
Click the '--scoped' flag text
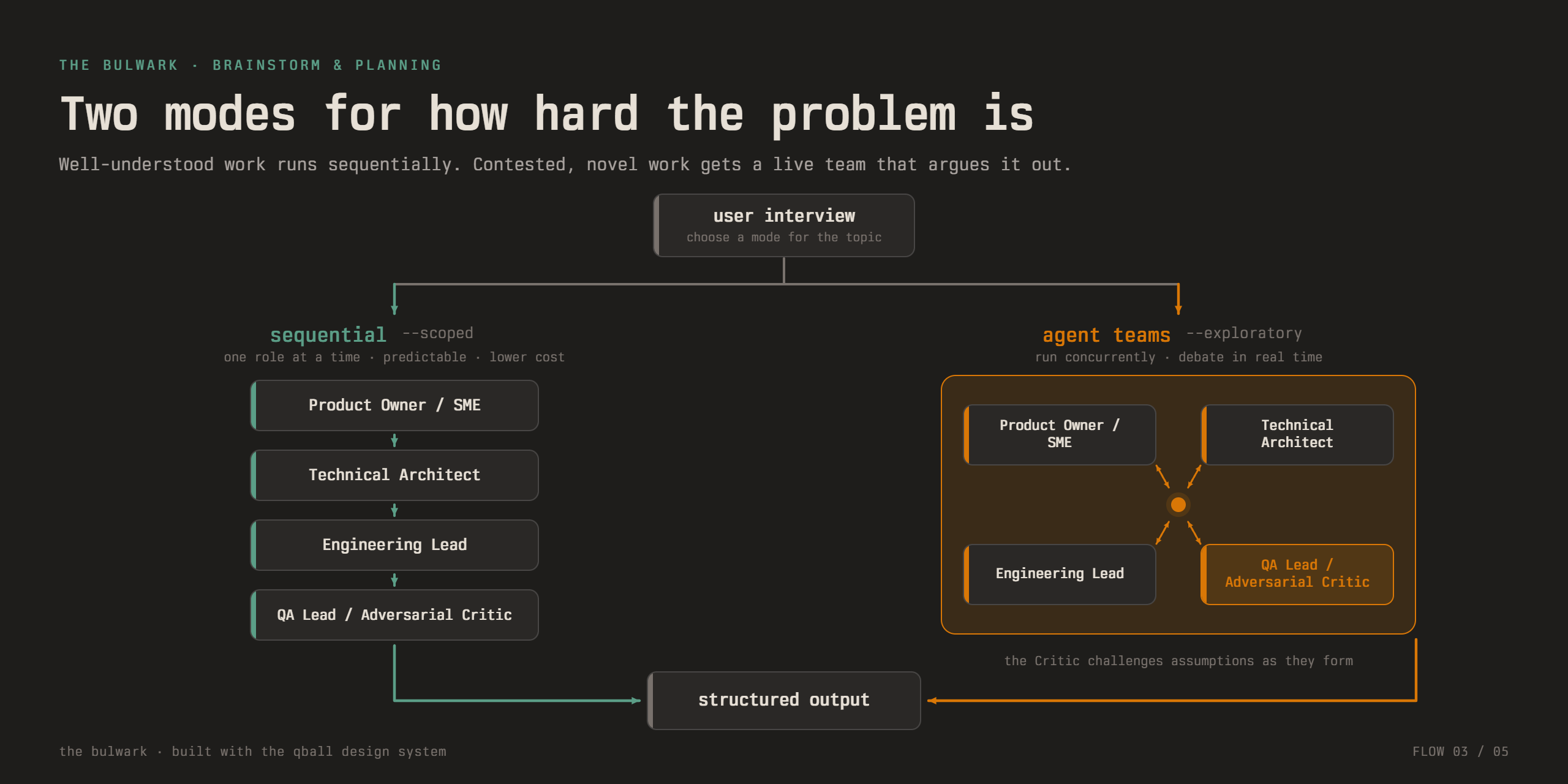(x=438, y=333)
